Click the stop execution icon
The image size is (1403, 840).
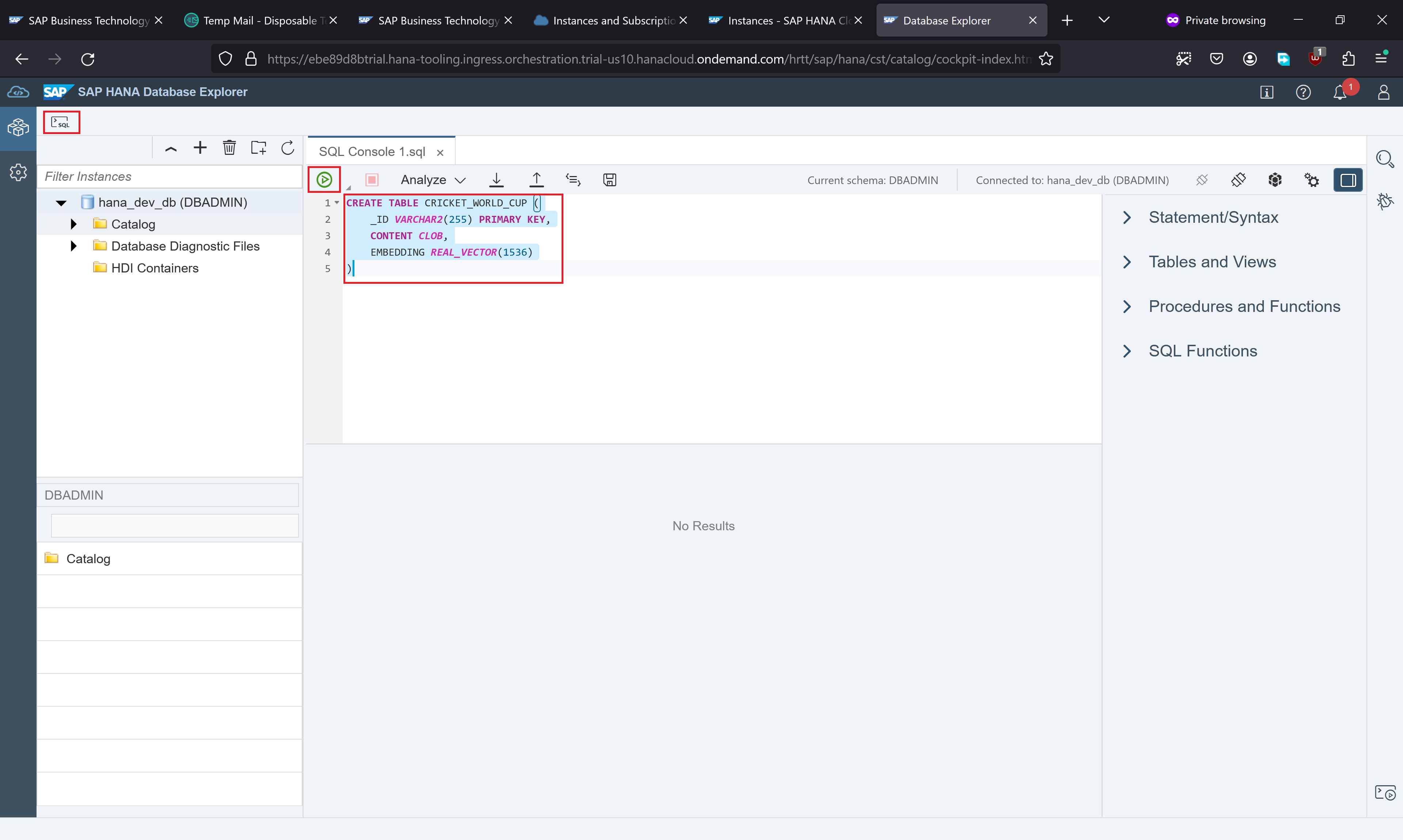pos(372,180)
